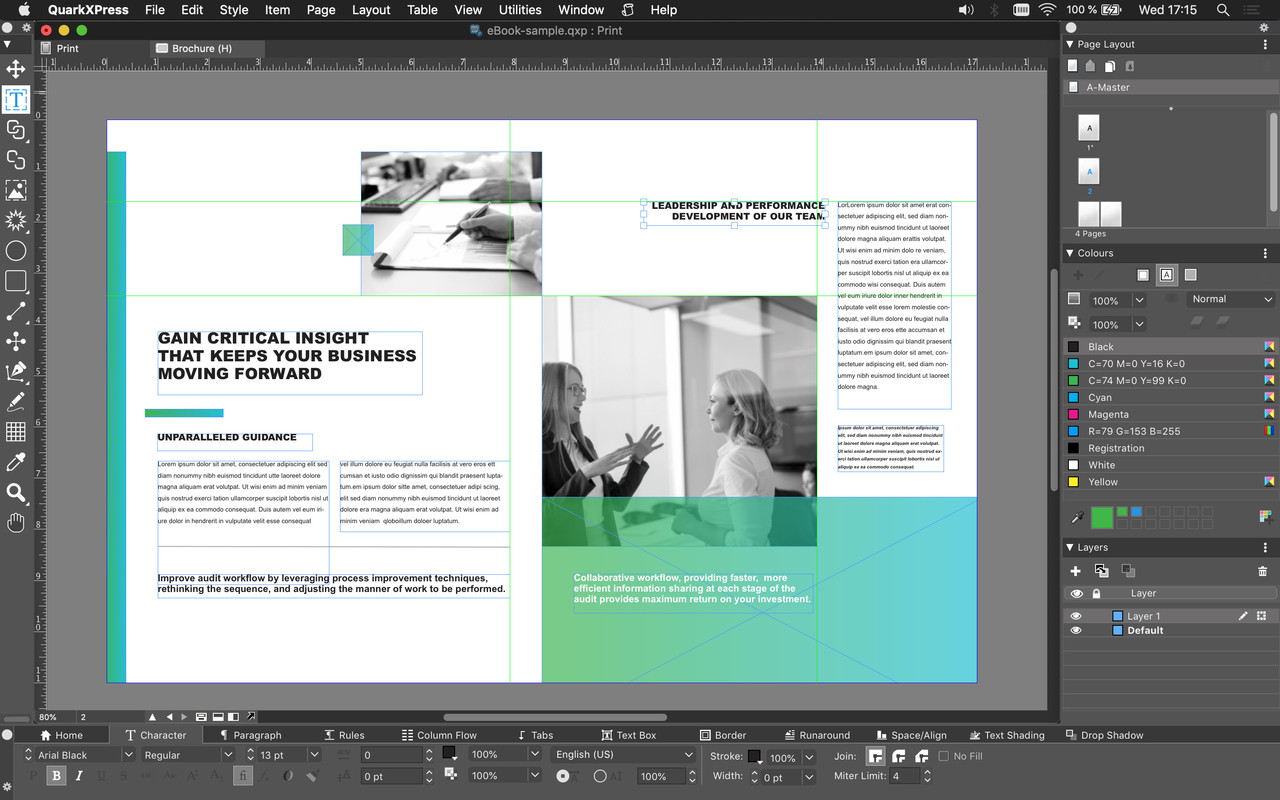Select the Oval Box tool
Viewport: 1280px width, 800px height.
point(16,251)
